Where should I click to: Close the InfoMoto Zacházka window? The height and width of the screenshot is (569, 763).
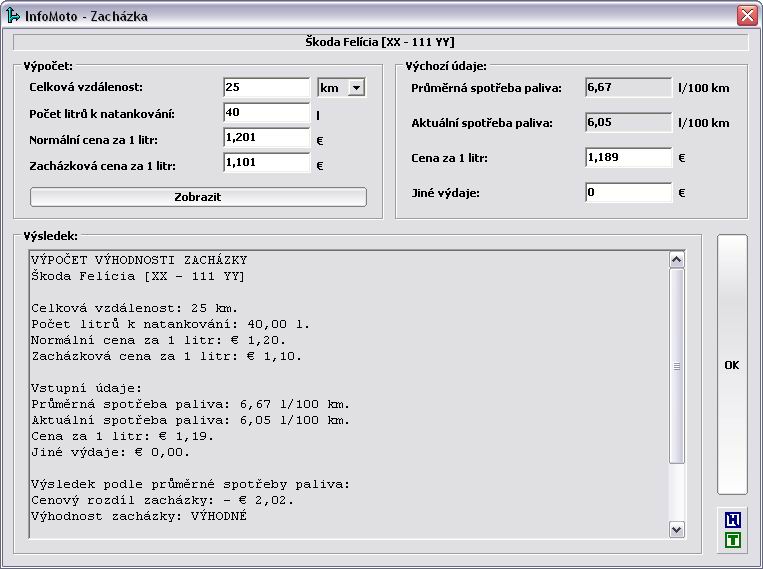[747, 16]
